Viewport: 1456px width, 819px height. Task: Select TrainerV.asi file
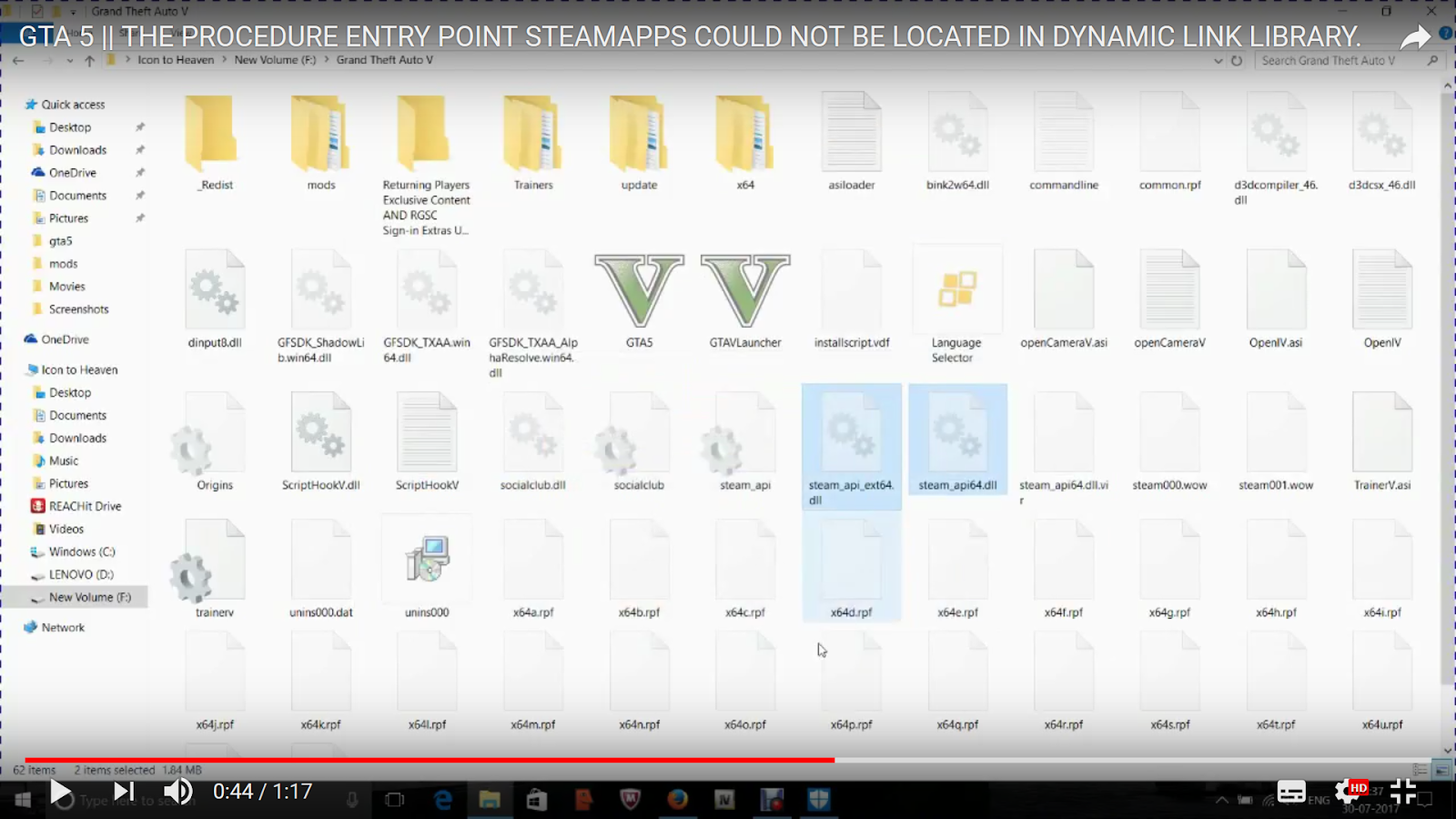pos(1382,443)
